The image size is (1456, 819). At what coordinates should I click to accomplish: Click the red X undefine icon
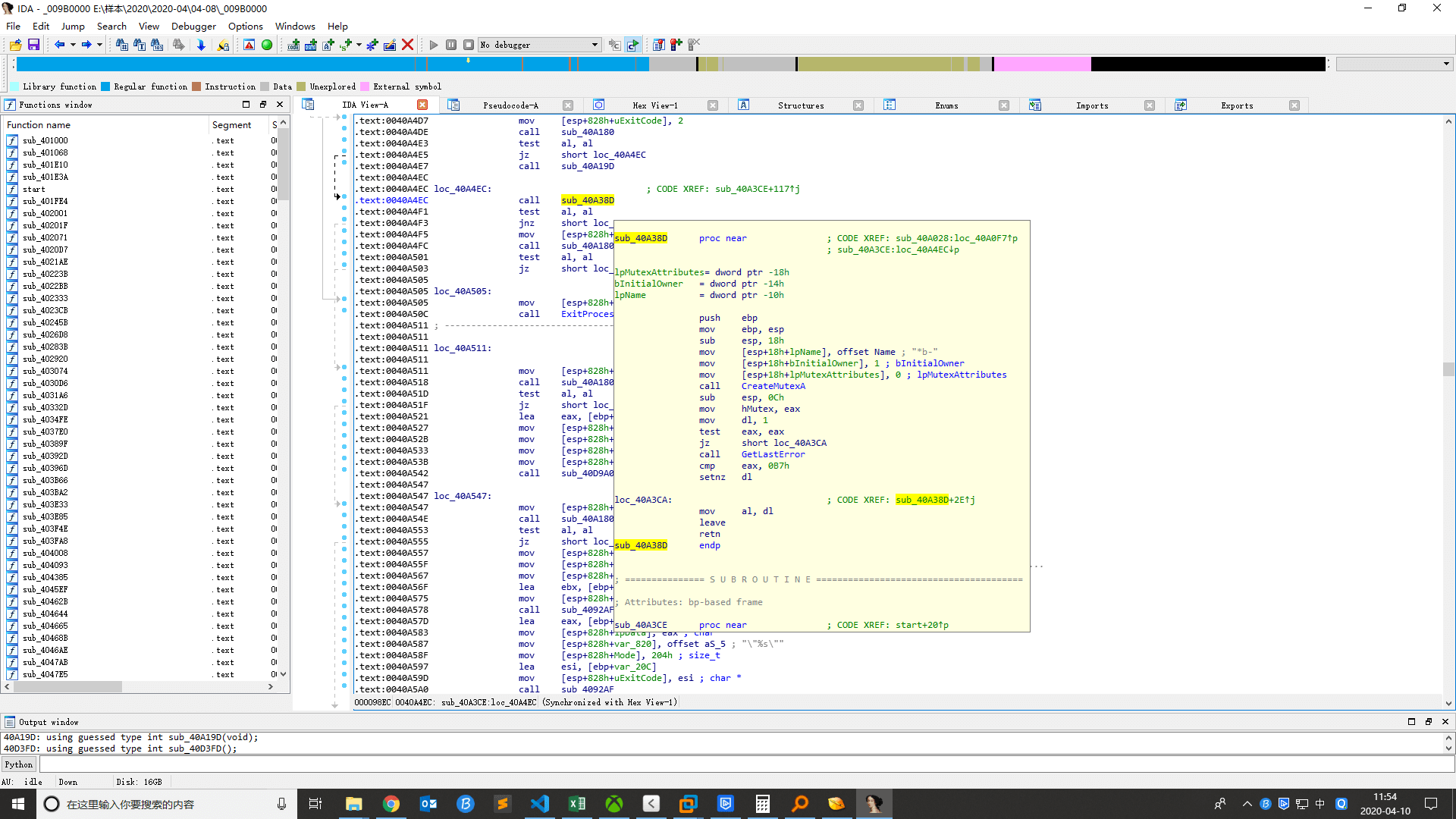pyautogui.click(x=407, y=45)
